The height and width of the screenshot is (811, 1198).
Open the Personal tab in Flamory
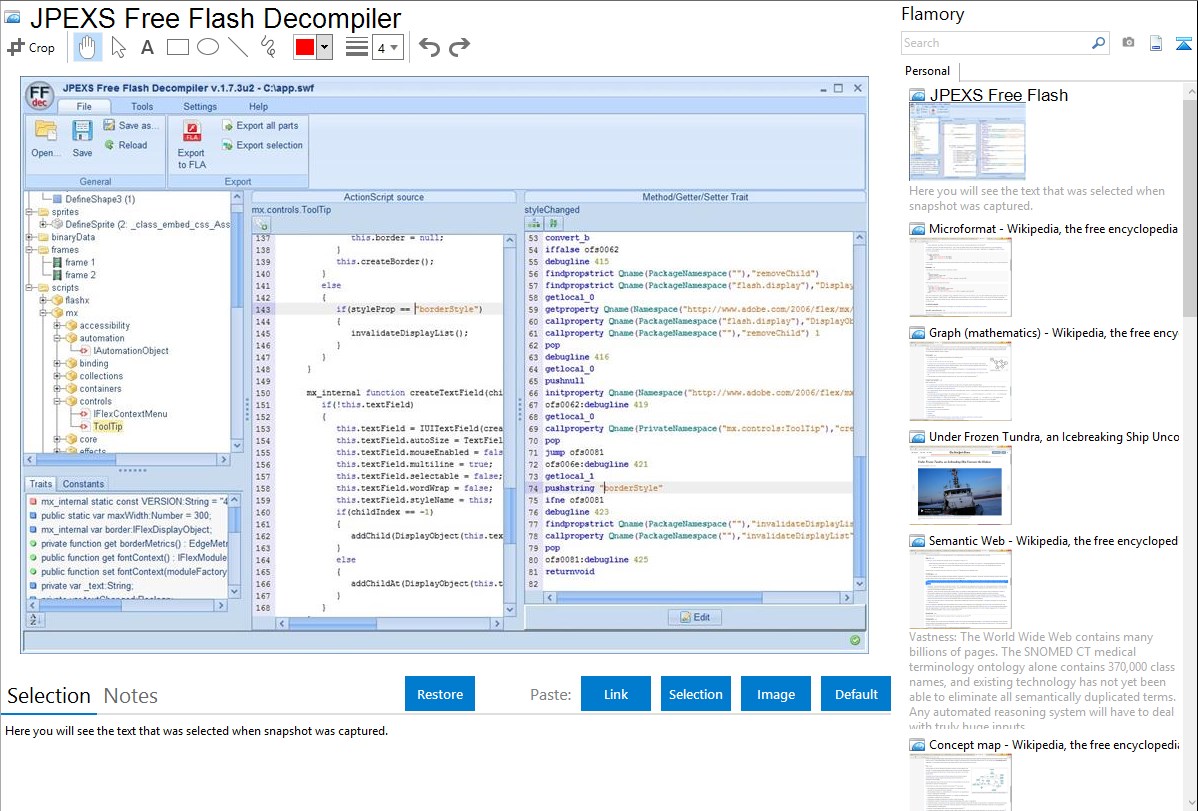point(927,71)
